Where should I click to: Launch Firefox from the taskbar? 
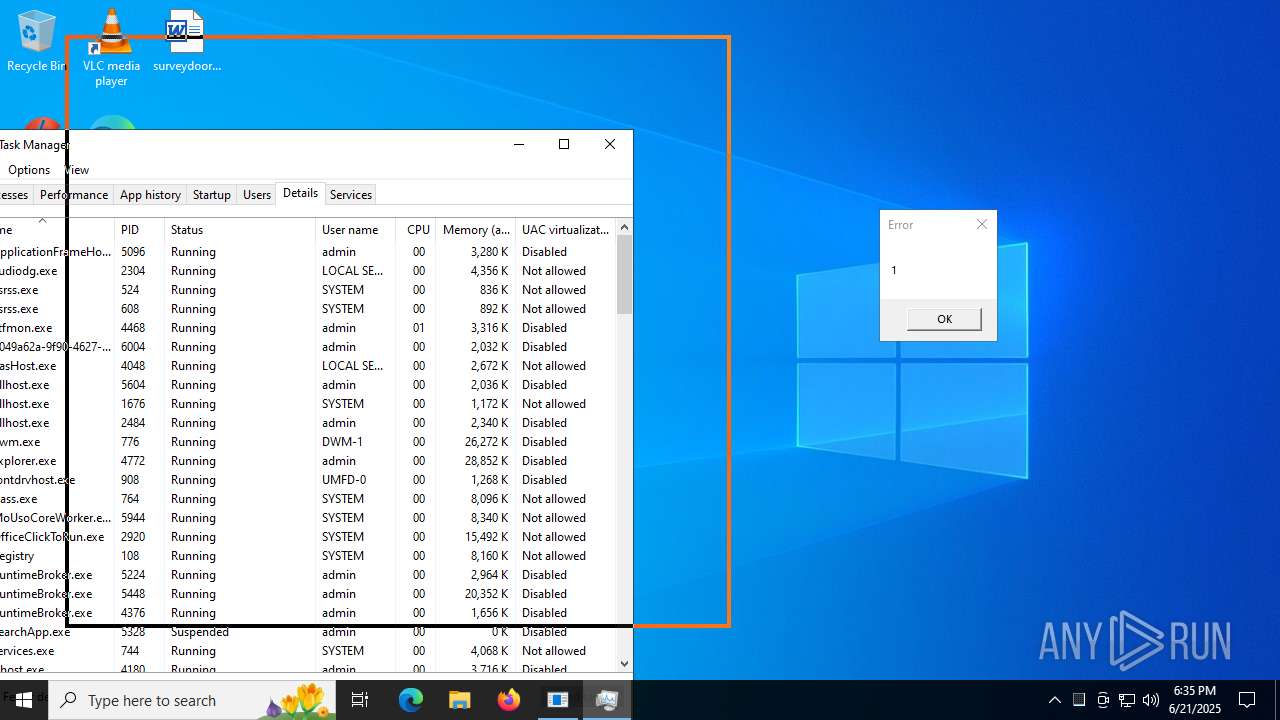coord(509,700)
